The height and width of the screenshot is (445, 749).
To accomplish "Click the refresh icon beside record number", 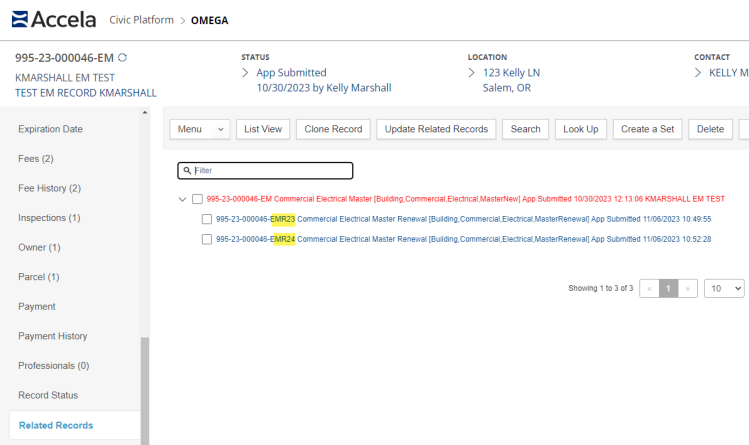I will [122, 58].
